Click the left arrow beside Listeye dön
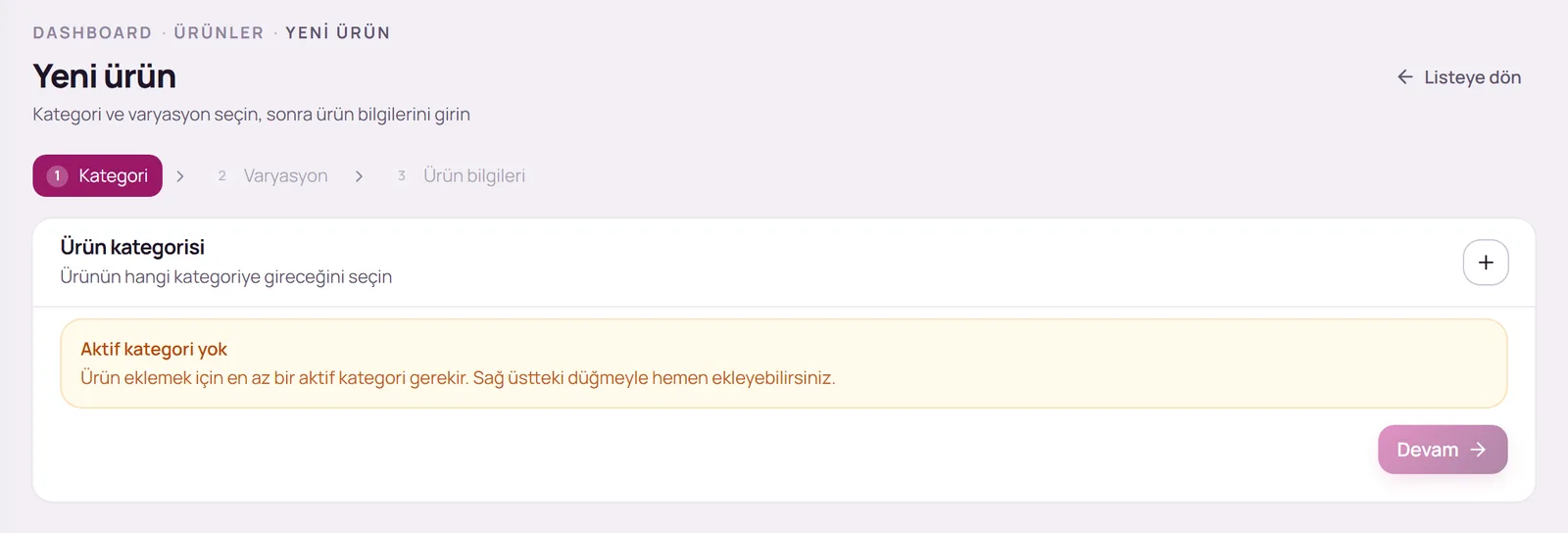 coord(1405,77)
